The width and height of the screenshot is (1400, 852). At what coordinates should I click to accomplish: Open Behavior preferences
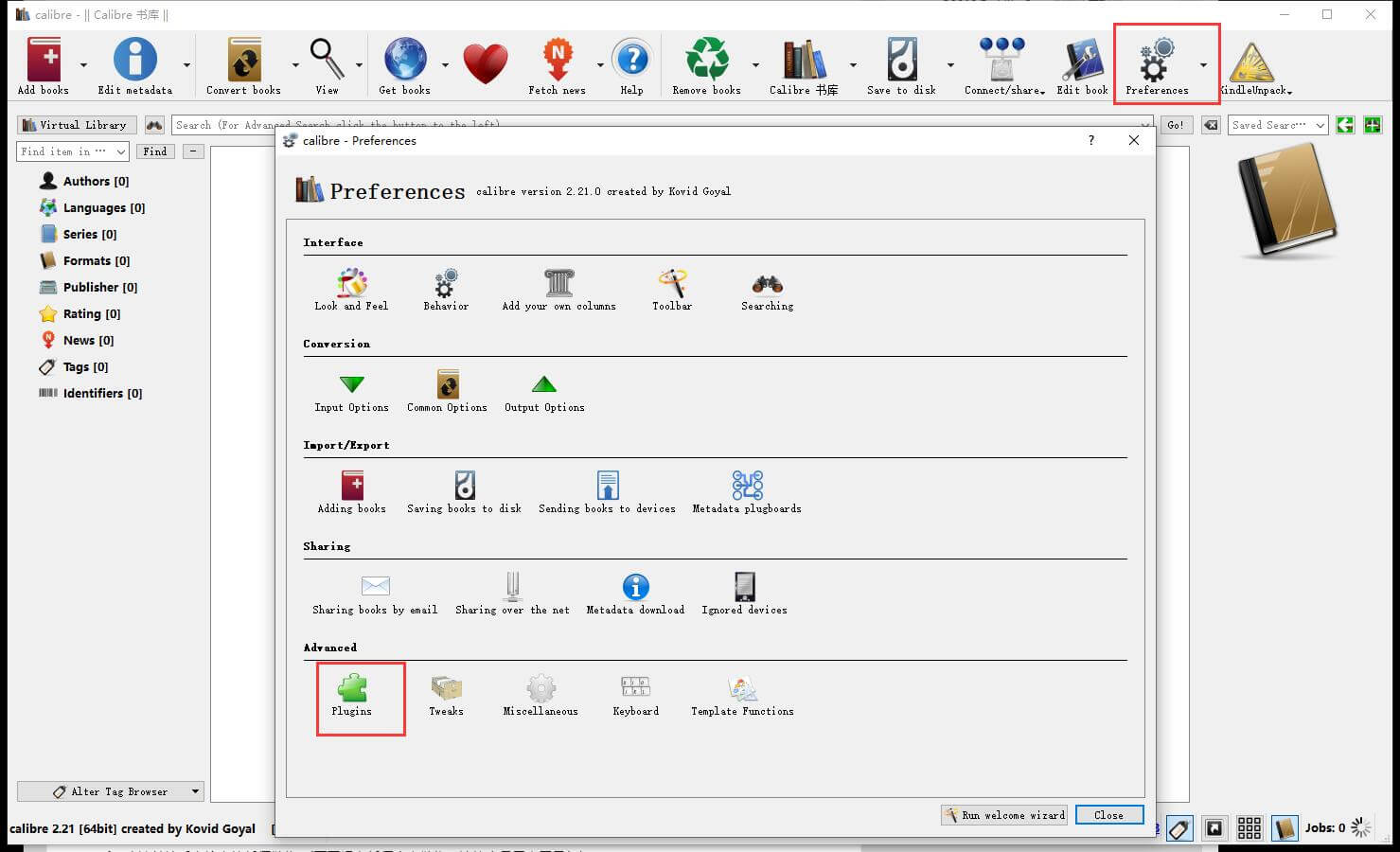point(446,290)
